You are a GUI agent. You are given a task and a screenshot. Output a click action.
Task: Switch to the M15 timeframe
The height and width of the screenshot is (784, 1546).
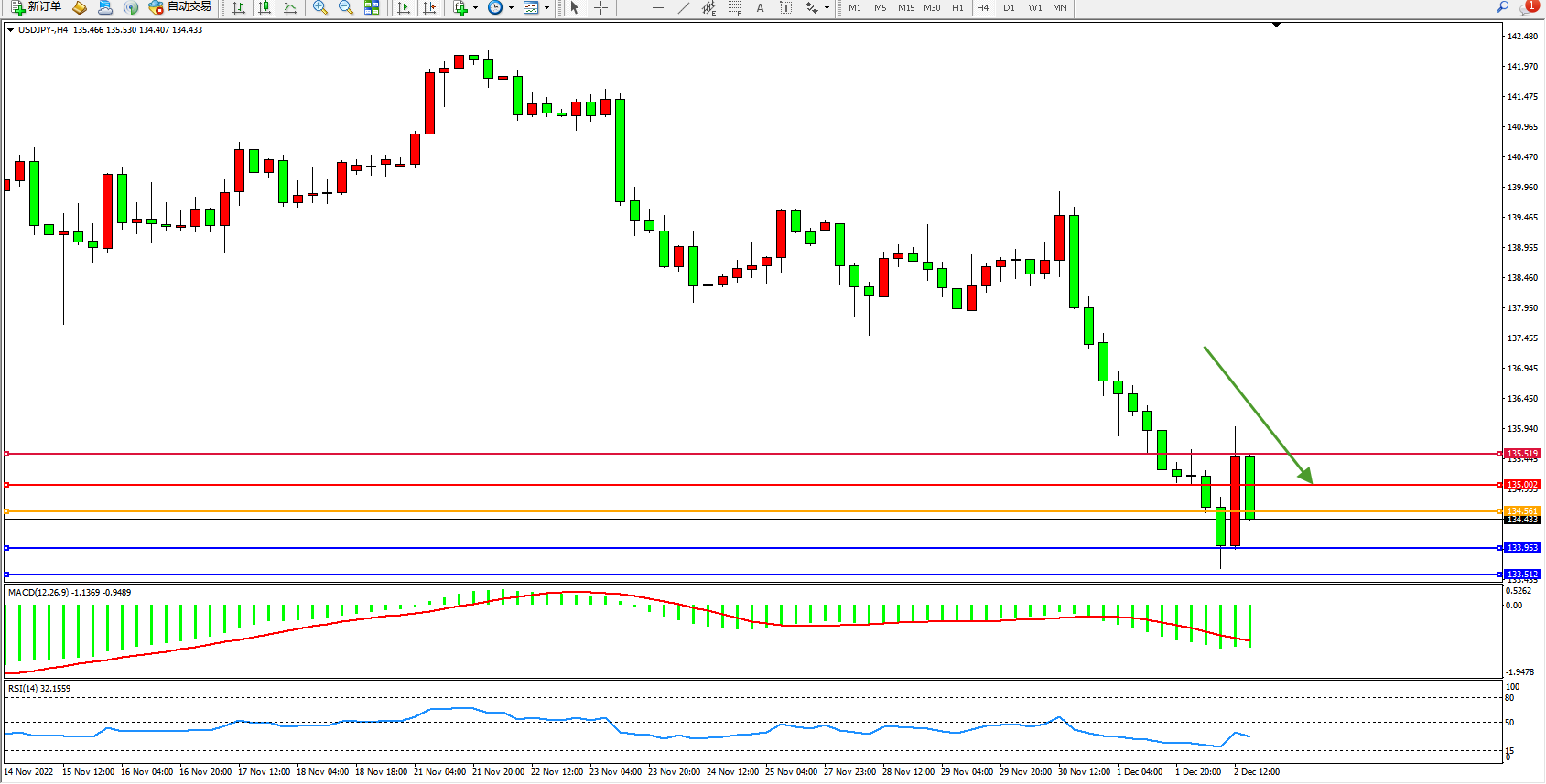pyautogui.click(x=906, y=7)
